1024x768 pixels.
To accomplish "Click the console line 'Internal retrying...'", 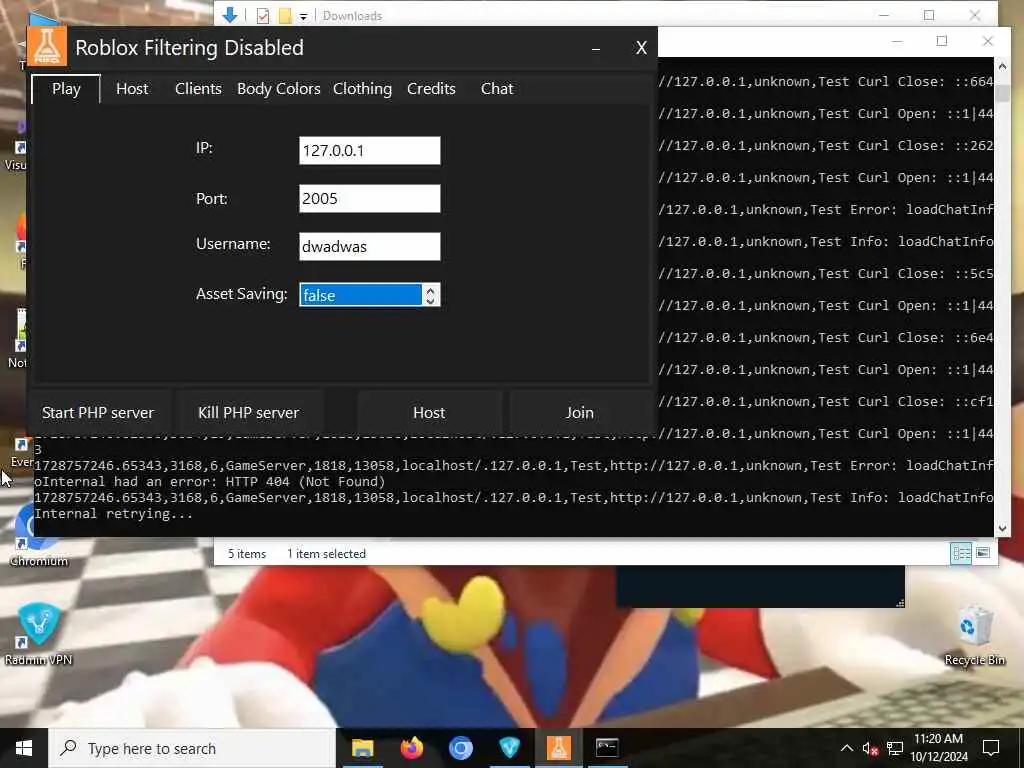I will [113, 514].
